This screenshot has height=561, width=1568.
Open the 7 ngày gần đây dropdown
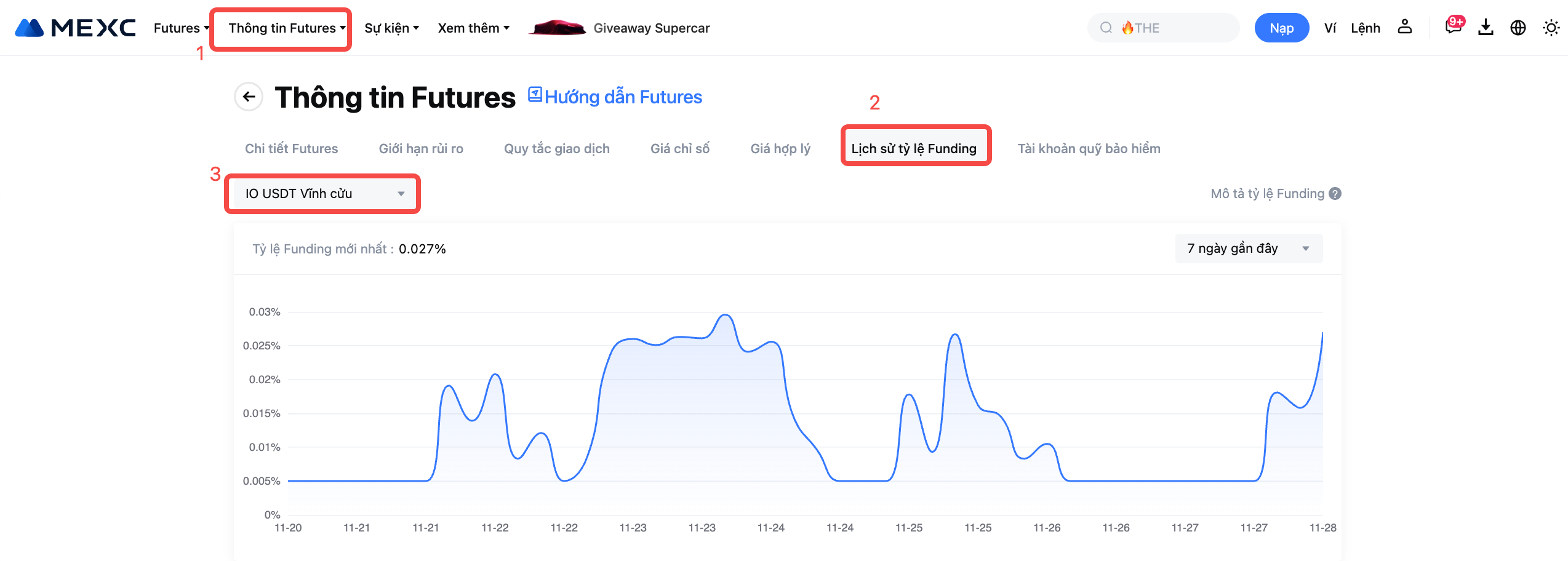pos(1248,249)
